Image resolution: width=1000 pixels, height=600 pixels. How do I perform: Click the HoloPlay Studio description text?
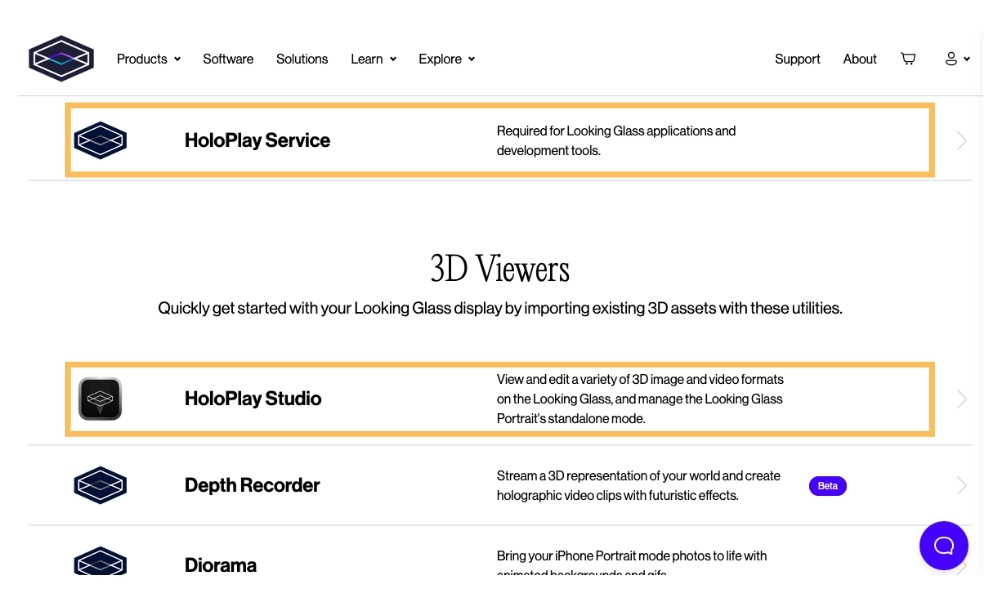(x=640, y=399)
